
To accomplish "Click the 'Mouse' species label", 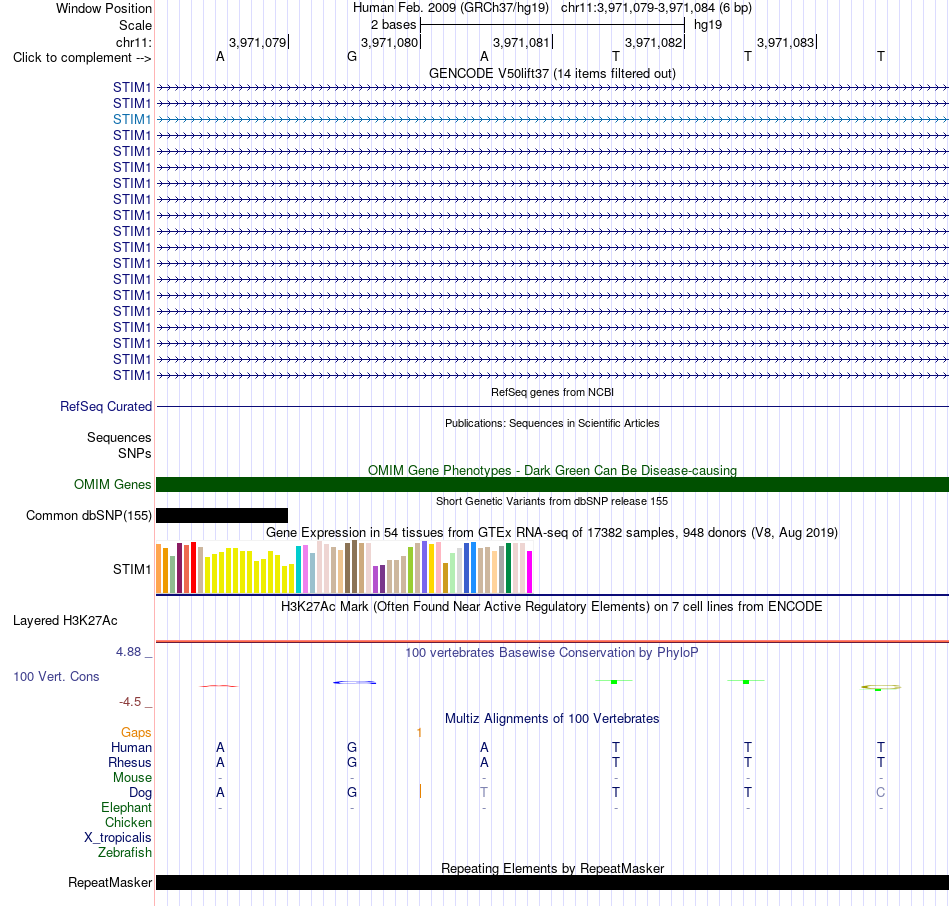I will click(x=132, y=778).
